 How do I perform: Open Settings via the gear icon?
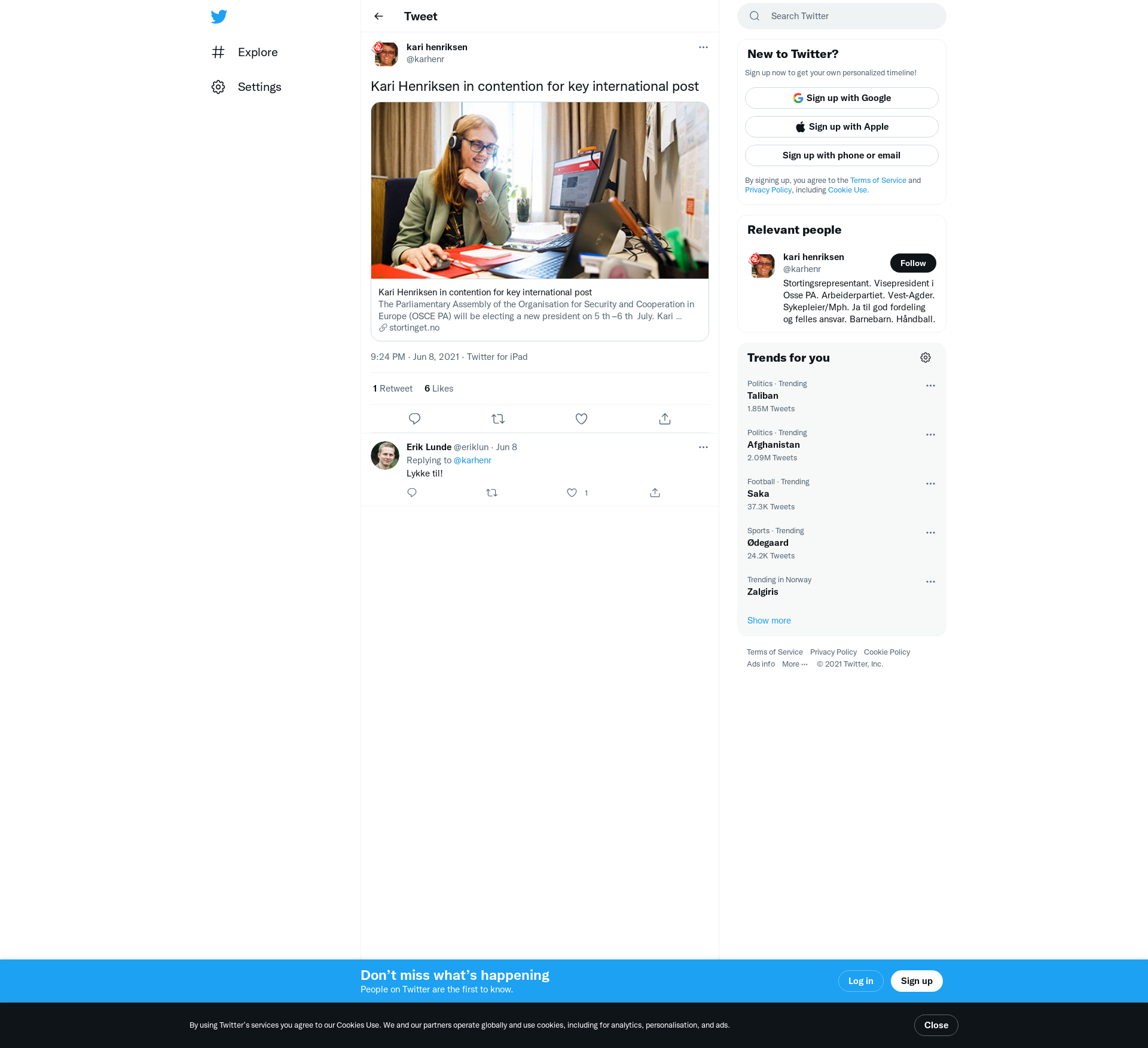[x=246, y=87]
